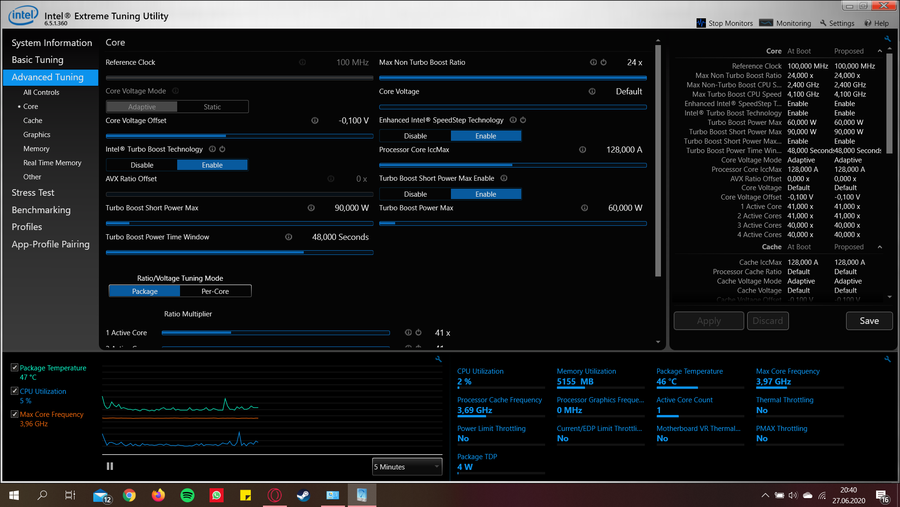Select Package ratio/voltage tuning mode
Viewport: 900px width, 507px height.
[x=145, y=291]
